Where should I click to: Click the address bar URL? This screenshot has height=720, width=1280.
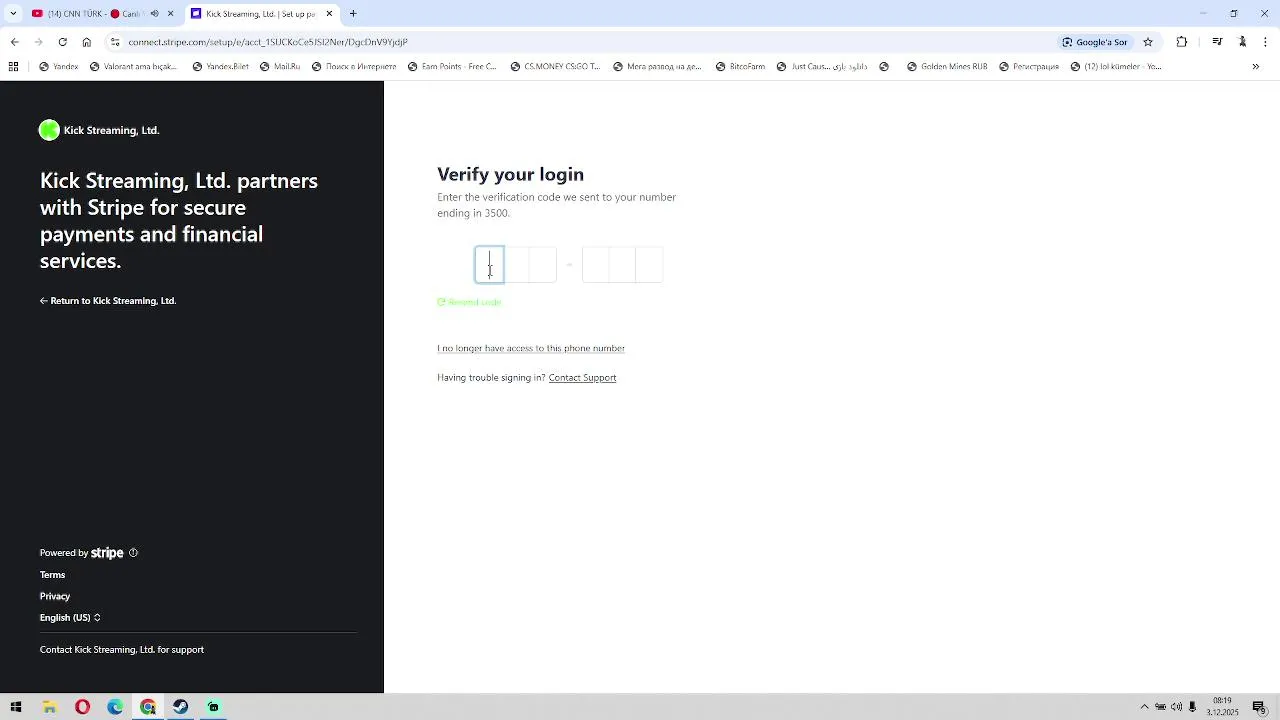click(x=268, y=42)
